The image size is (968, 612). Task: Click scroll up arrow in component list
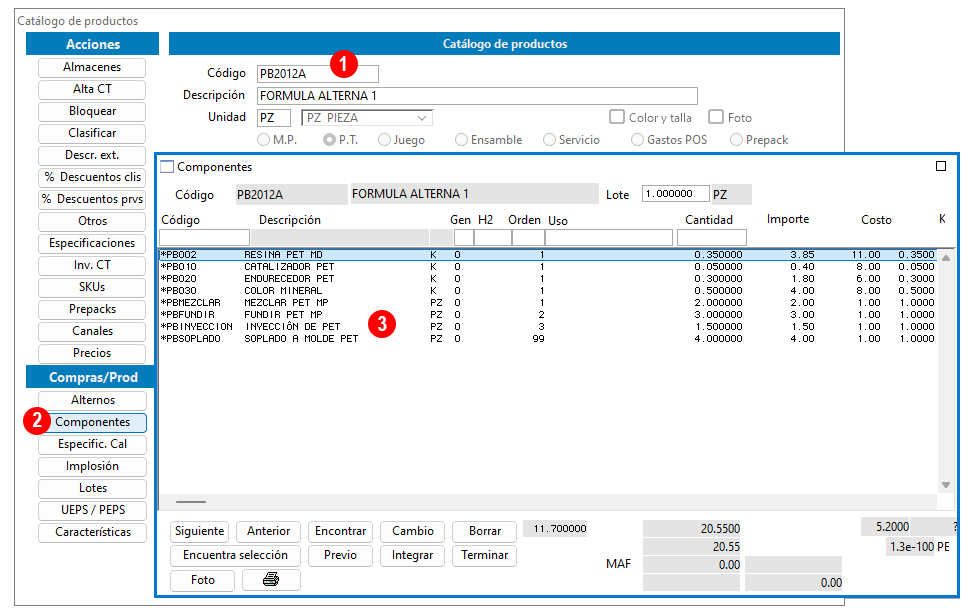pyautogui.click(x=946, y=258)
